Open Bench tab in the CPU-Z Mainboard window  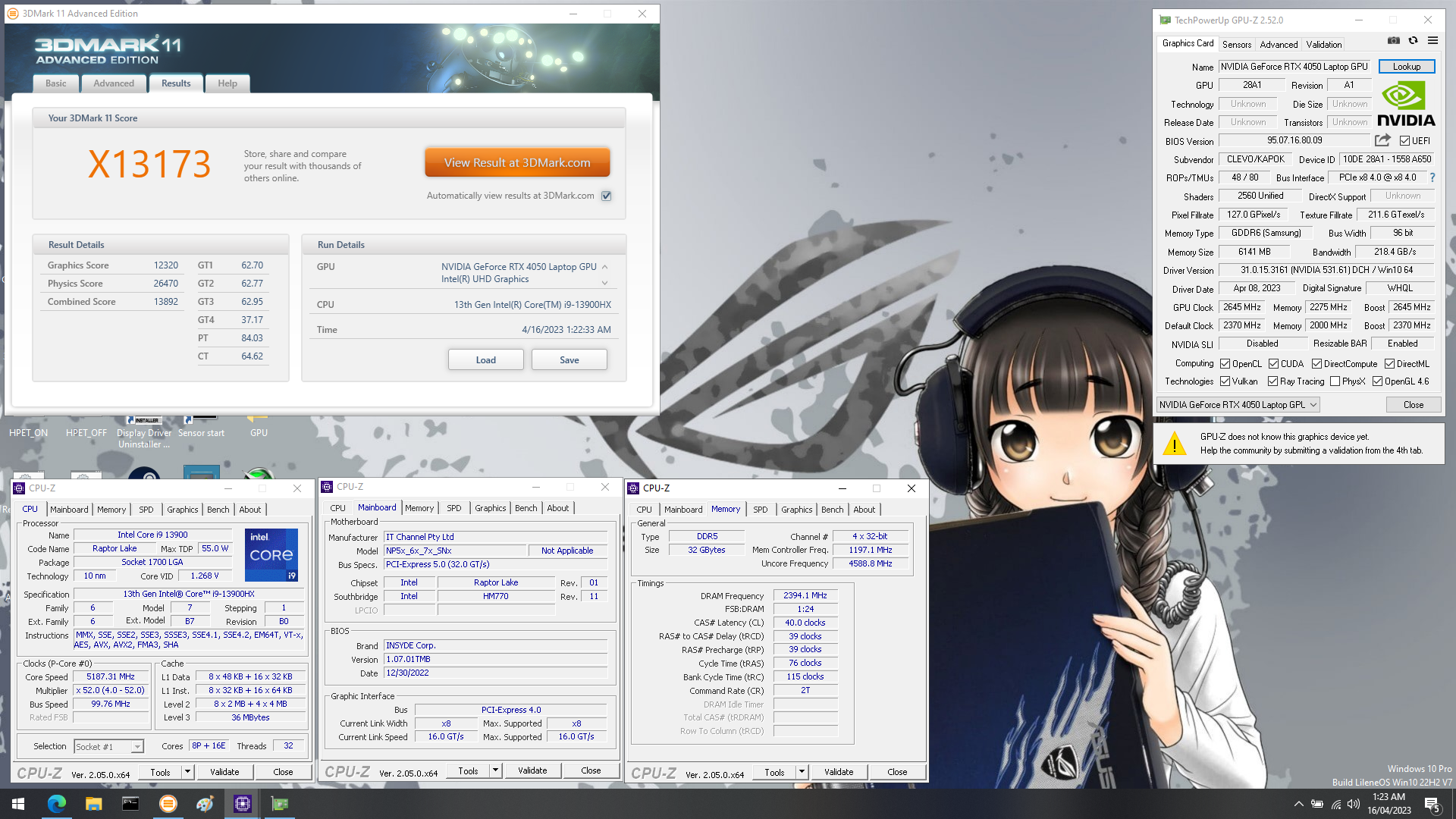[x=526, y=508]
